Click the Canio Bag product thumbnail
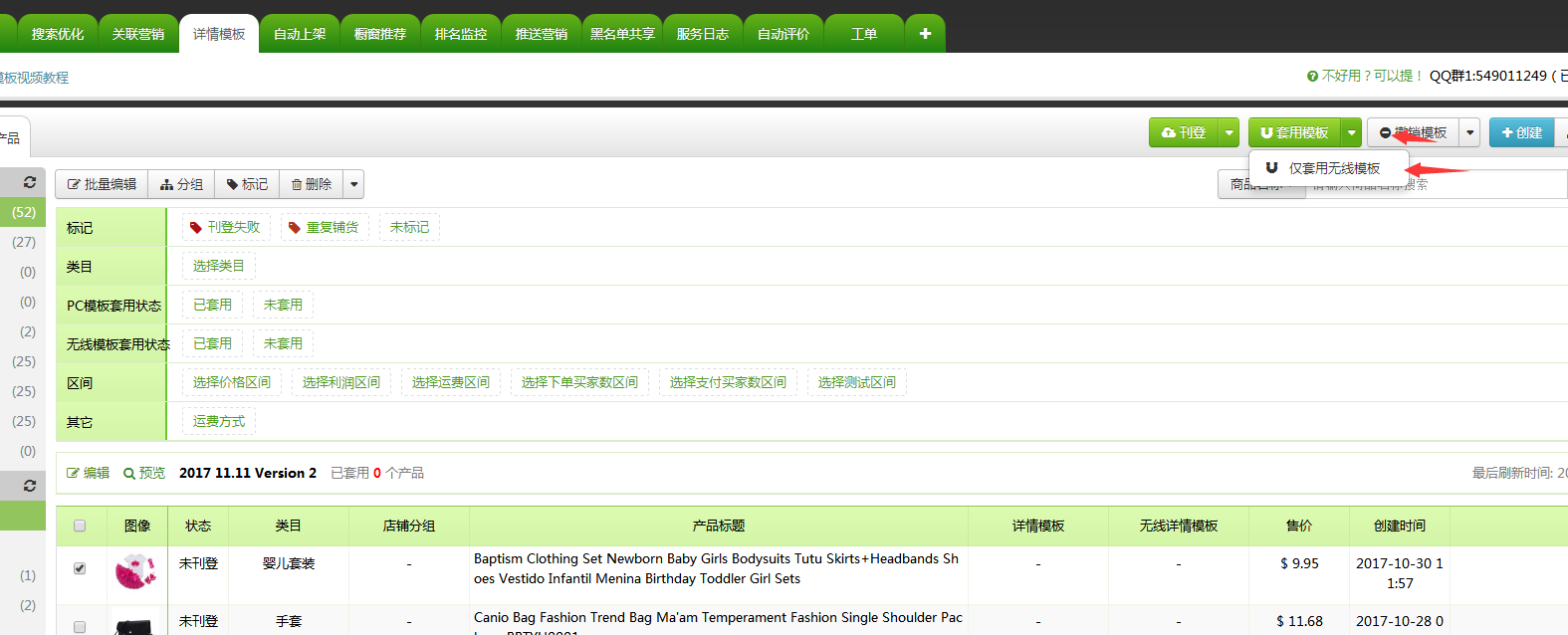1568x635 pixels. point(136,623)
